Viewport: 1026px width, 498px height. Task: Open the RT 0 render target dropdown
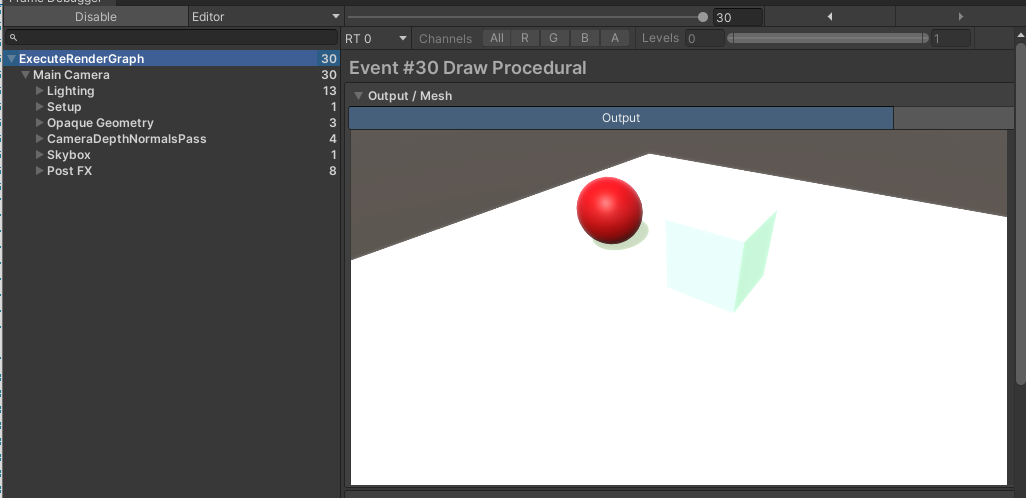376,39
